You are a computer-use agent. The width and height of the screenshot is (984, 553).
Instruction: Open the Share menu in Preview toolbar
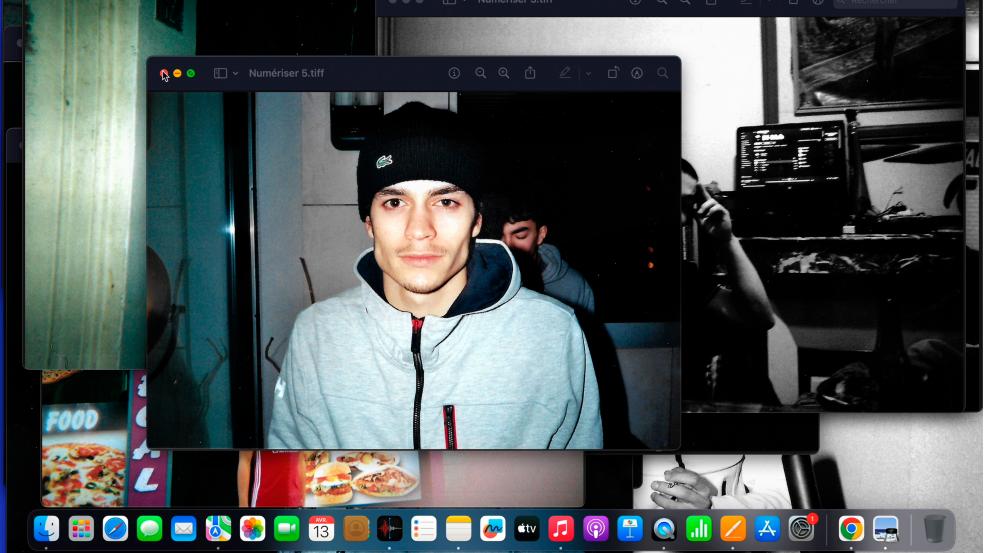530,73
